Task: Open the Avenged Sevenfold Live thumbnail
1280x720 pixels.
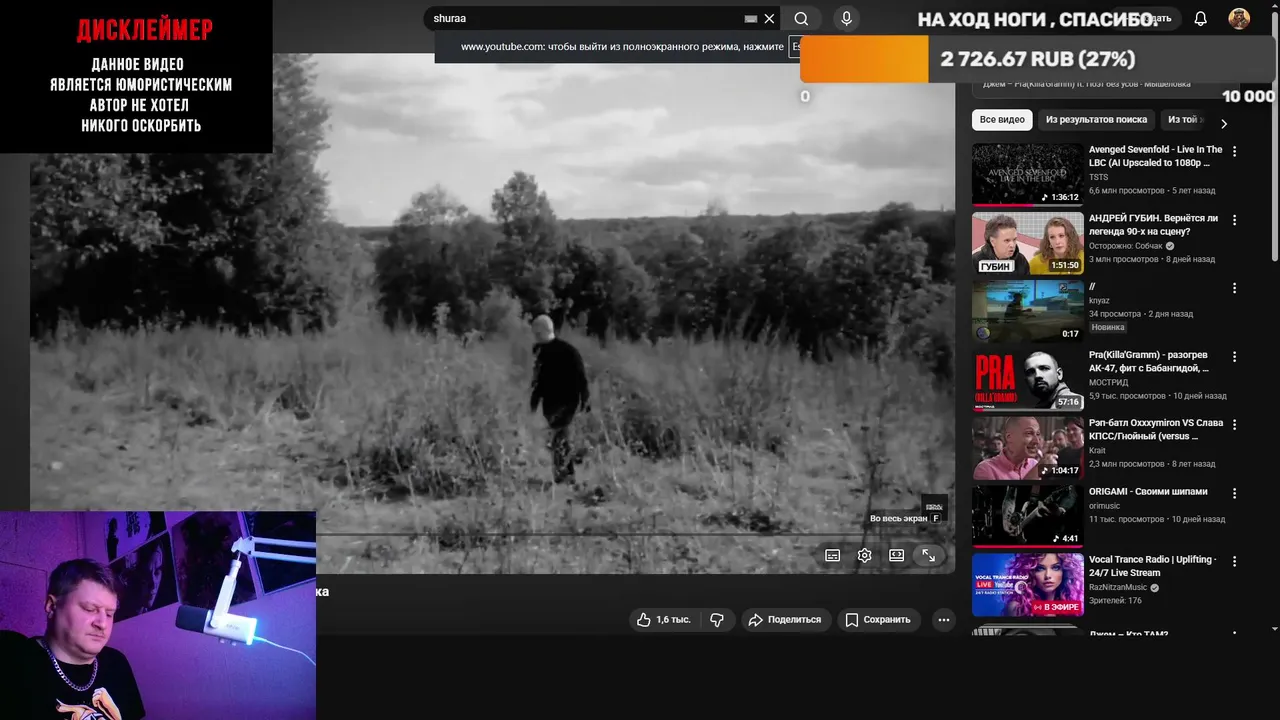Action: (1027, 174)
